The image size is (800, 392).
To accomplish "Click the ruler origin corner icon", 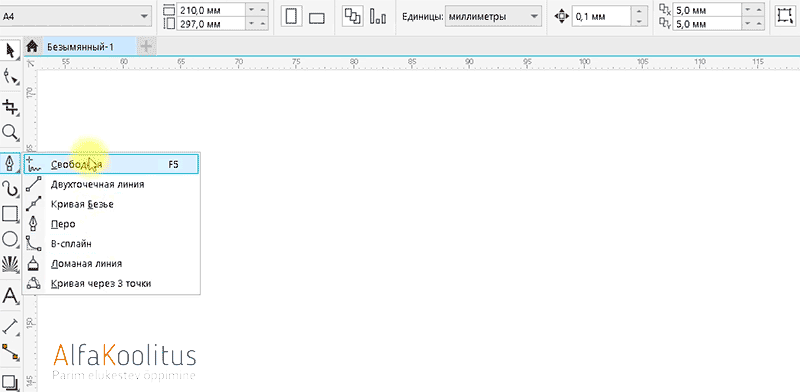I will tap(30, 63).
